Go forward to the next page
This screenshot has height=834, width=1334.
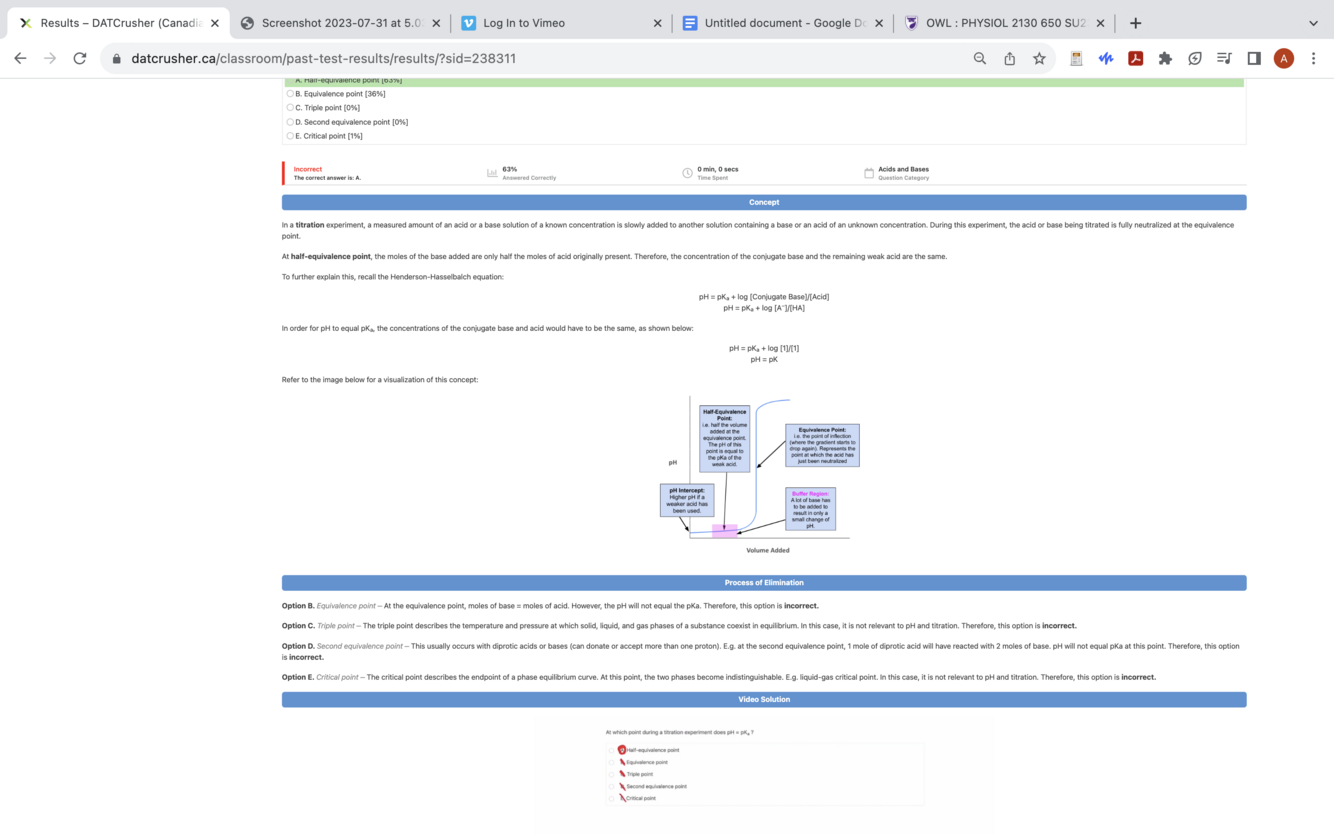tap(50, 58)
